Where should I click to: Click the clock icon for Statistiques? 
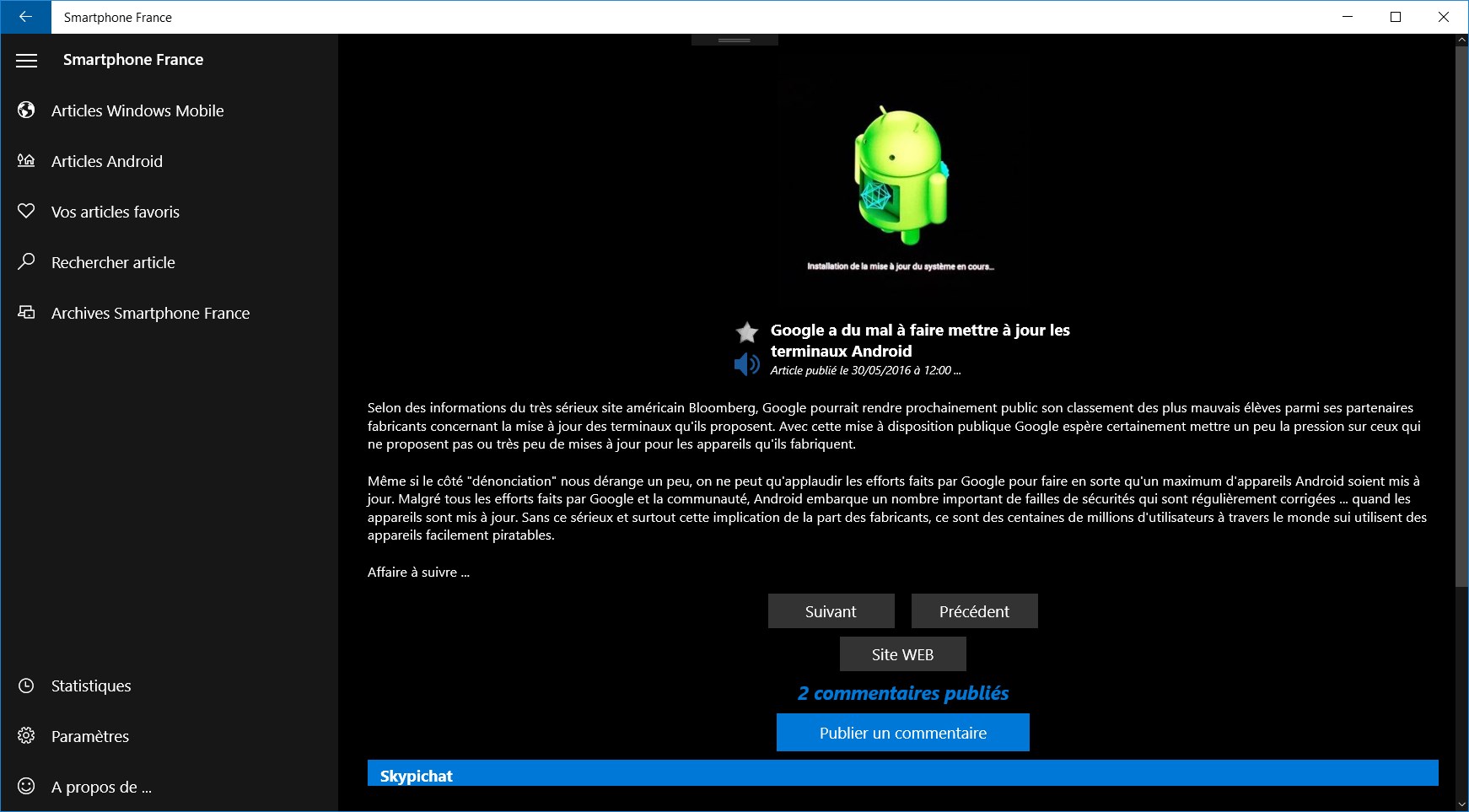tap(27, 686)
